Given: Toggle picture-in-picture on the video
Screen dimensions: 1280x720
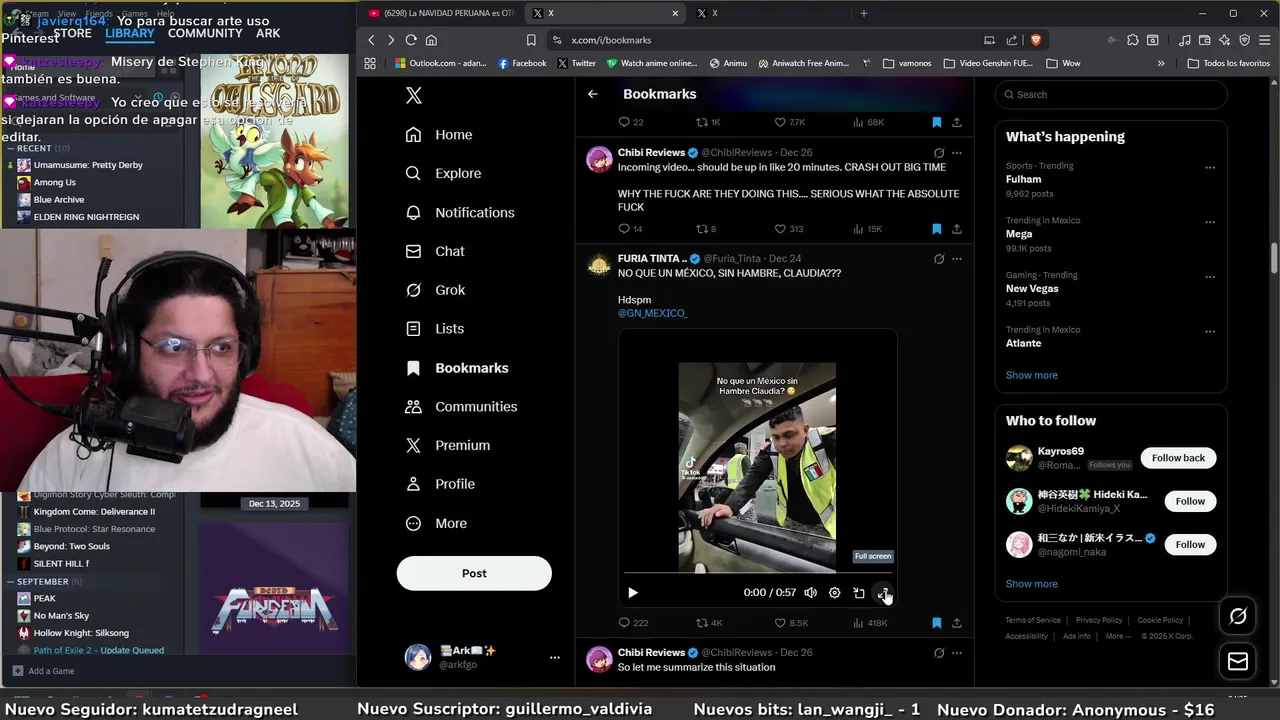Looking at the screenshot, I should point(859,593).
